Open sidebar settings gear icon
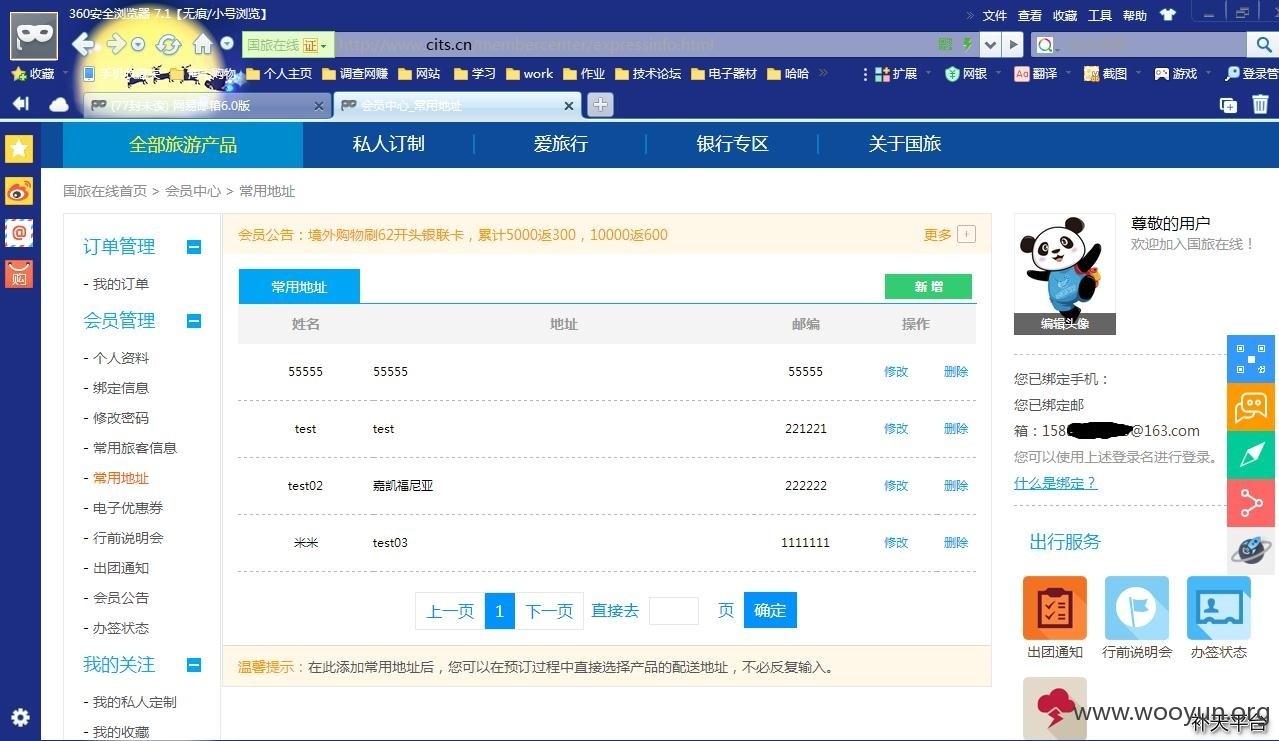 coord(20,717)
